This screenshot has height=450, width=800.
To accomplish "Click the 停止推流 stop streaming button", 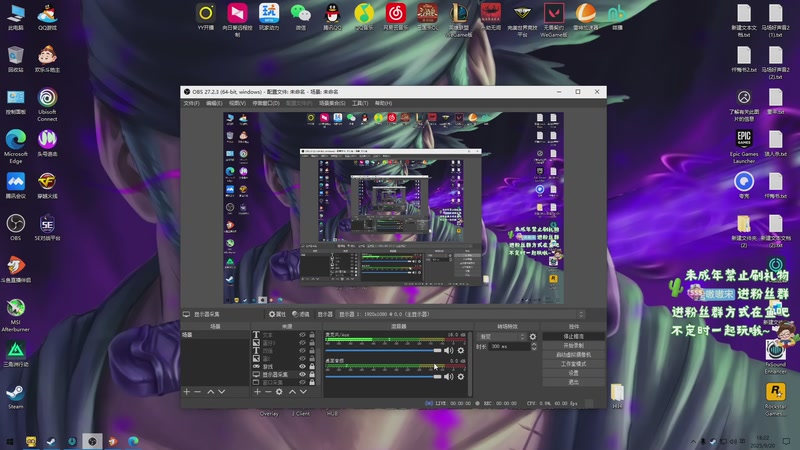I will coord(573,337).
